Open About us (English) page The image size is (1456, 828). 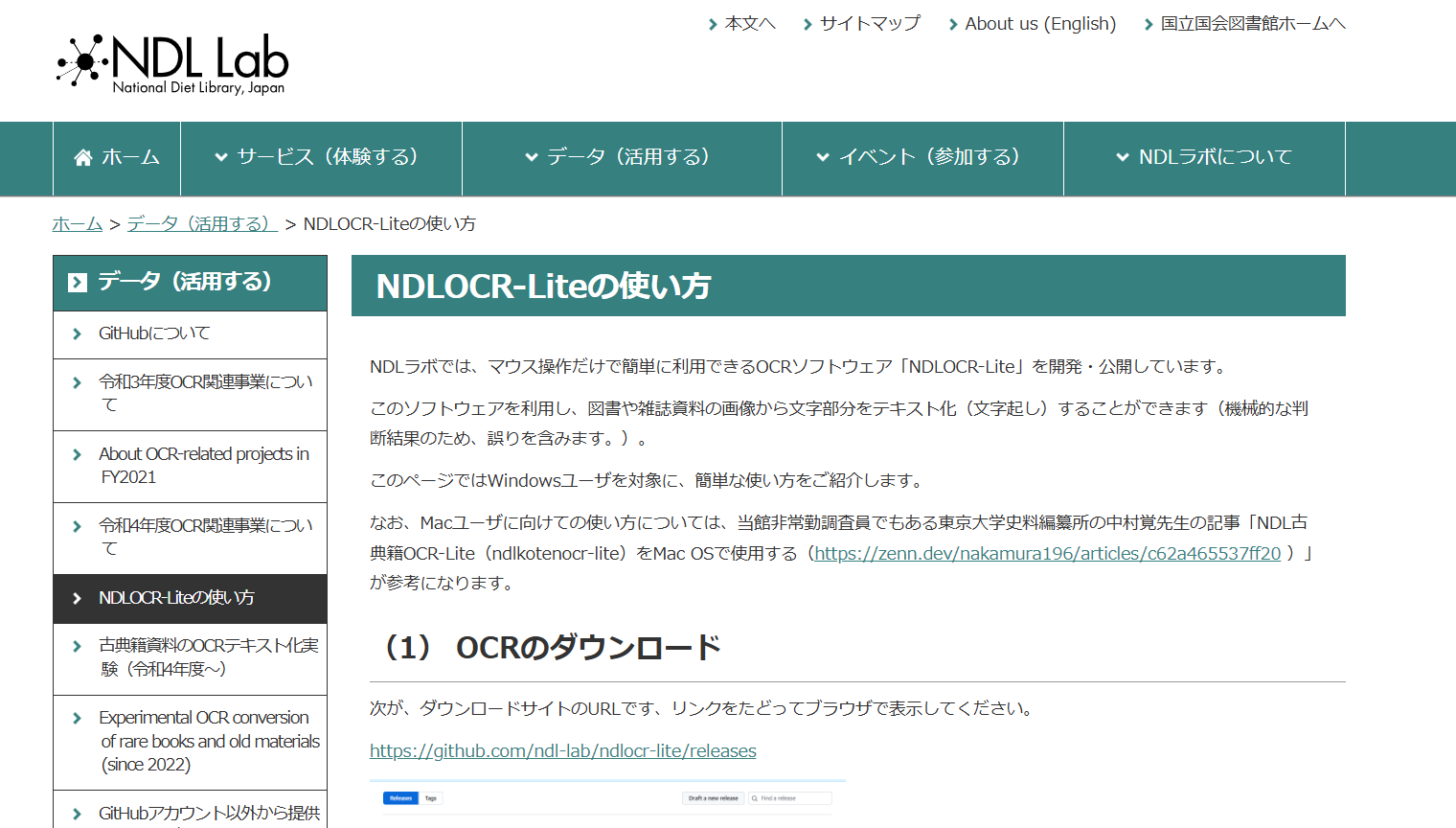click(x=1040, y=24)
